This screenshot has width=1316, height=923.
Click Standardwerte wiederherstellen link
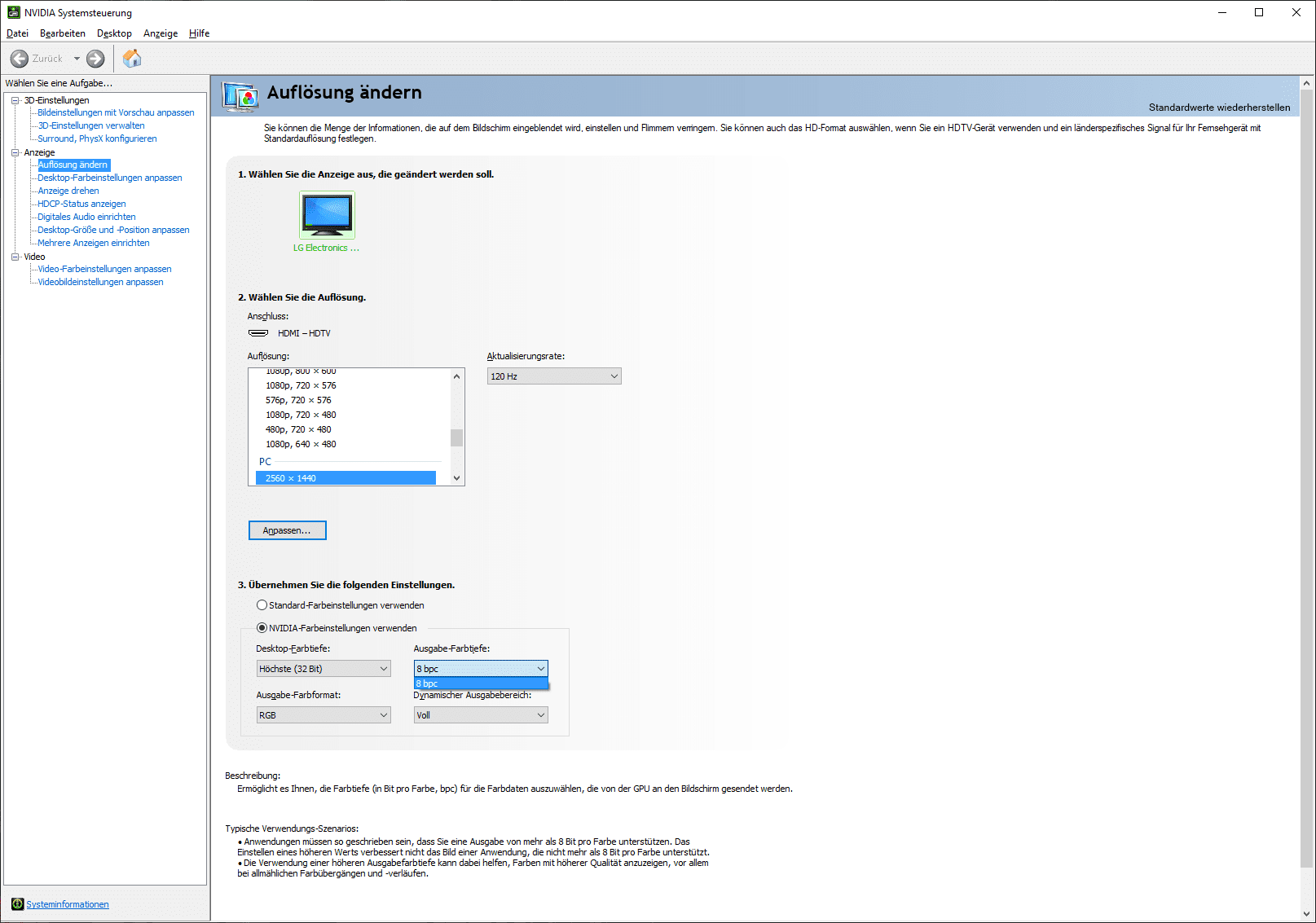1219,108
